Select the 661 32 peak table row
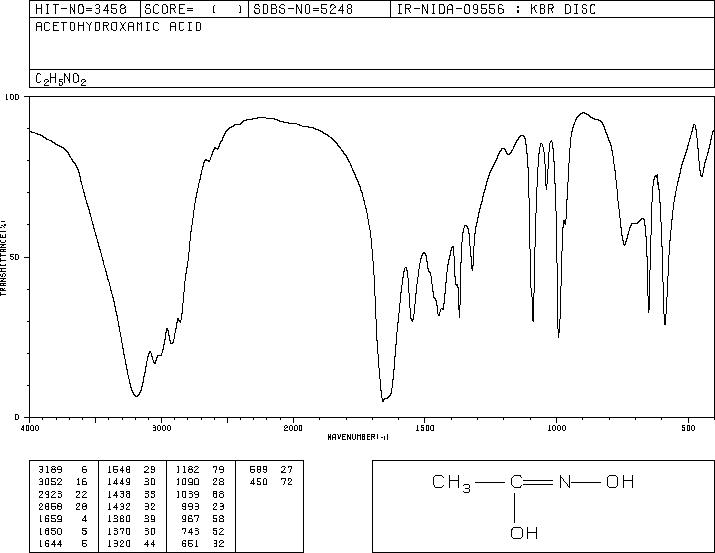This screenshot has height=553, width=715. 202,544
